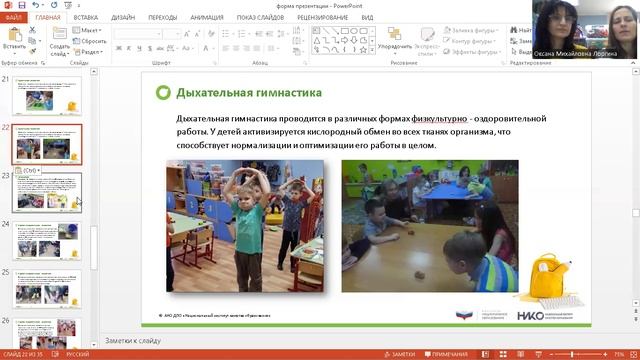This screenshot has height=360, width=640.
Task: Expand the Вставить paste options arrow
Action: click(14, 53)
